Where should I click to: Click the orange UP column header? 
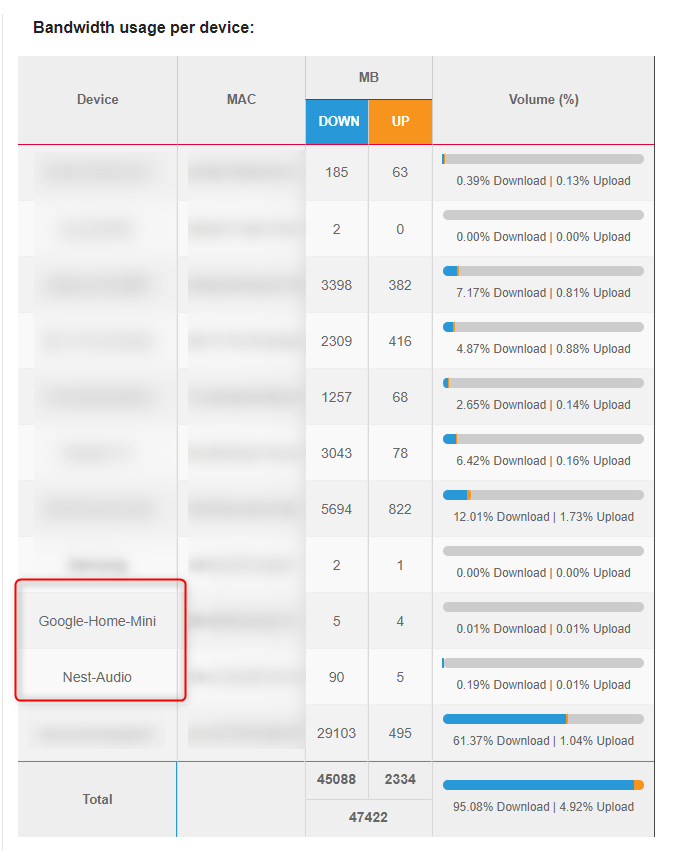400,121
